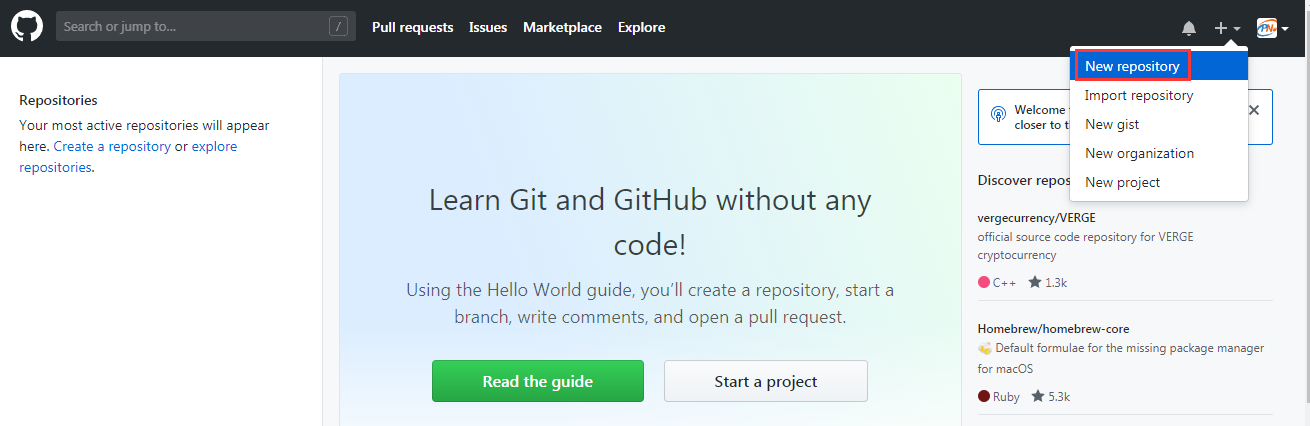Screen dimensions: 1310x426
Task: Click the GitHub Octocat logo
Action: (x=27, y=27)
